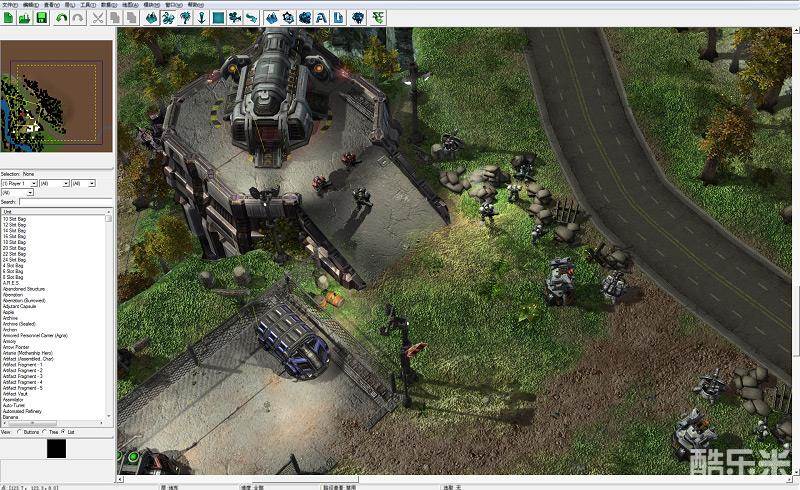This screenshot has height=490, width=800.
Task: Click the New document toolbar icon
Action: pos(8,18)
